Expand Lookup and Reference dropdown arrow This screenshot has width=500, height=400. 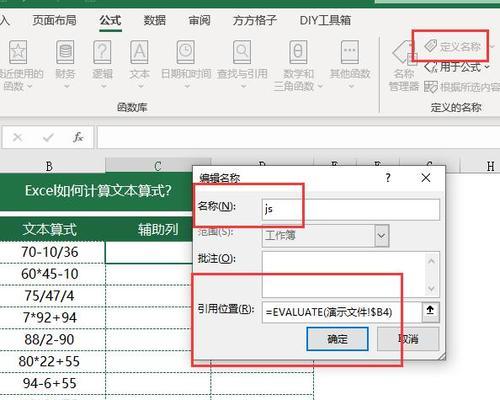point(244,87)
